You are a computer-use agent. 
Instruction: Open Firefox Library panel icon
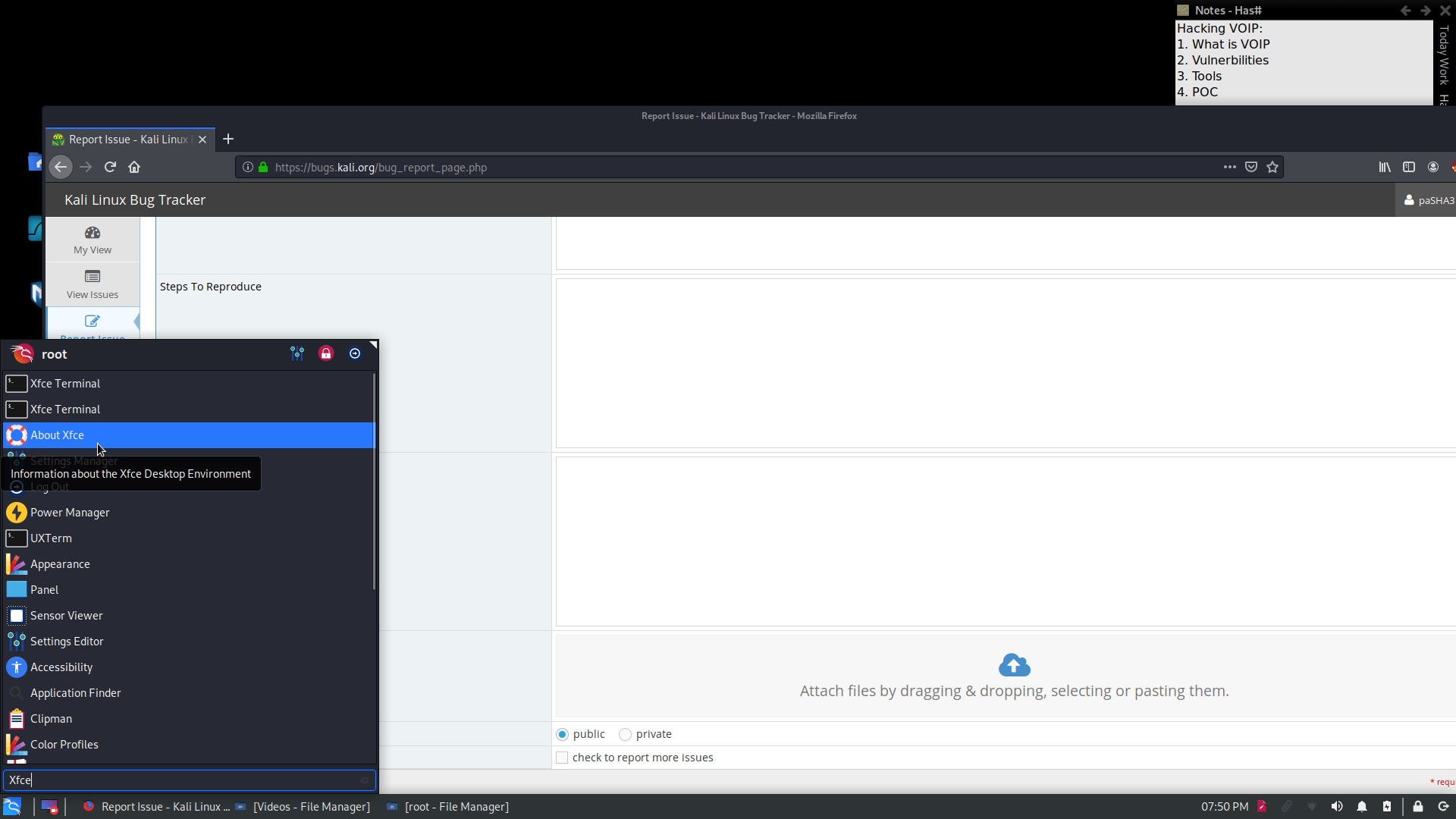(x=1385, y=167)
